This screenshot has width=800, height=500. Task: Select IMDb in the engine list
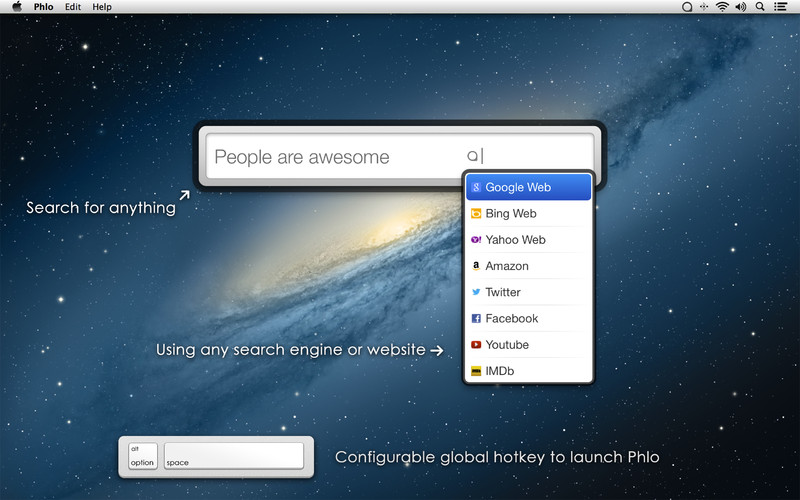tap(528, 371)
